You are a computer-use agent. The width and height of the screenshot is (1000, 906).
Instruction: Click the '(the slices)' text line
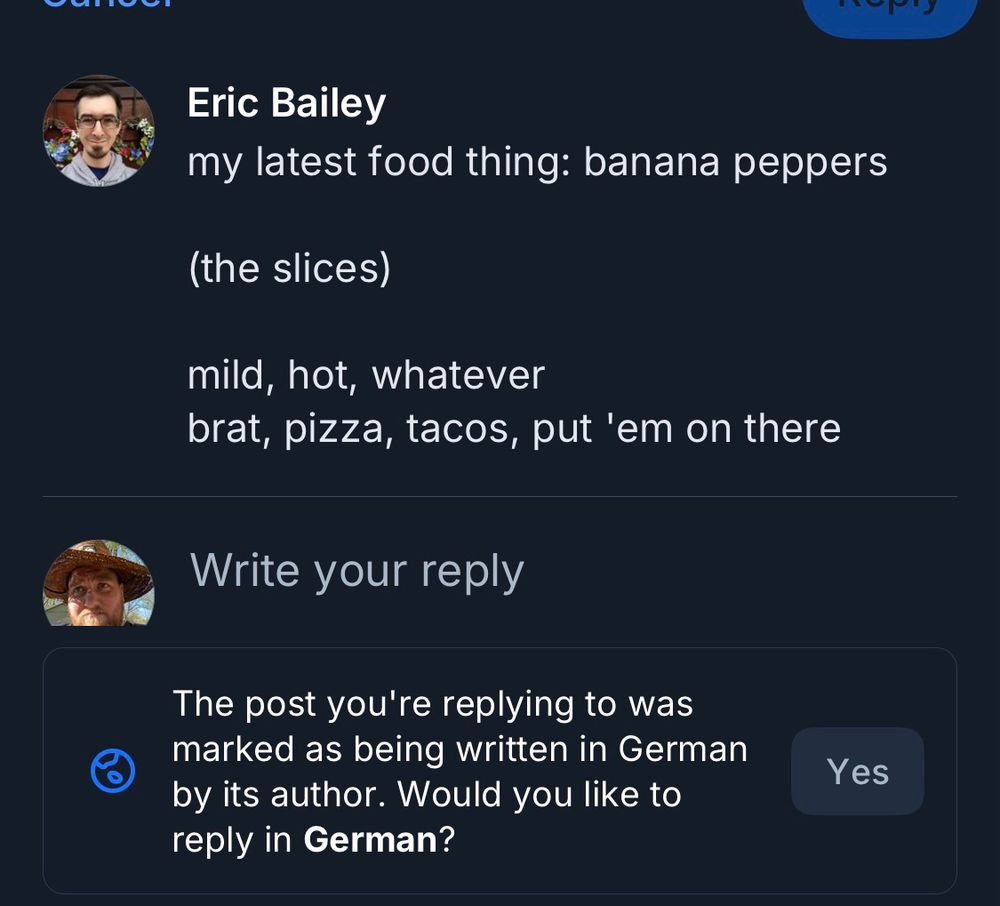click(289, 268)
